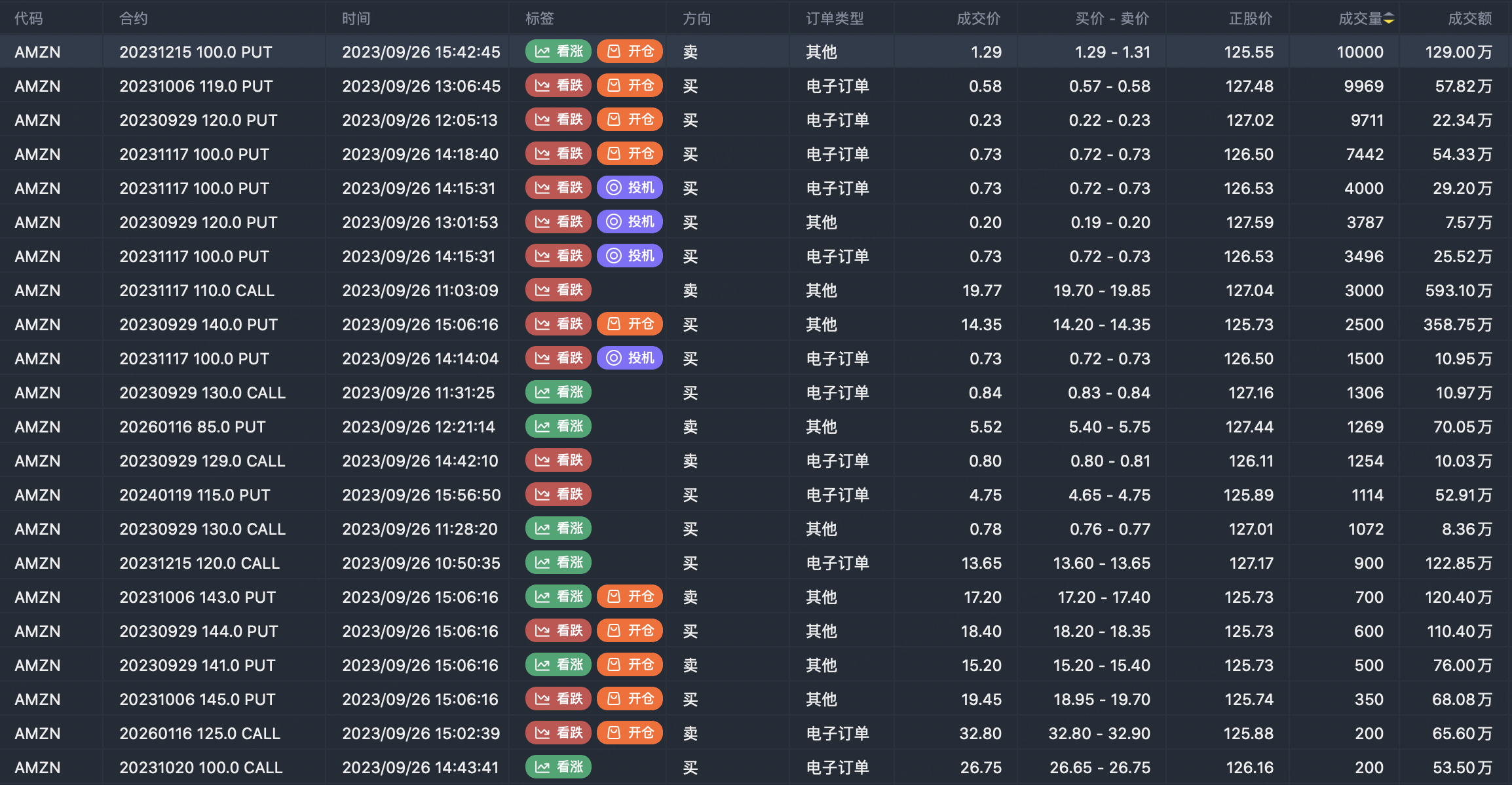Click 开仓 tag in 20260116 125.0 CALL row
The image size is (1512, 785).
(x=630, y=733)
